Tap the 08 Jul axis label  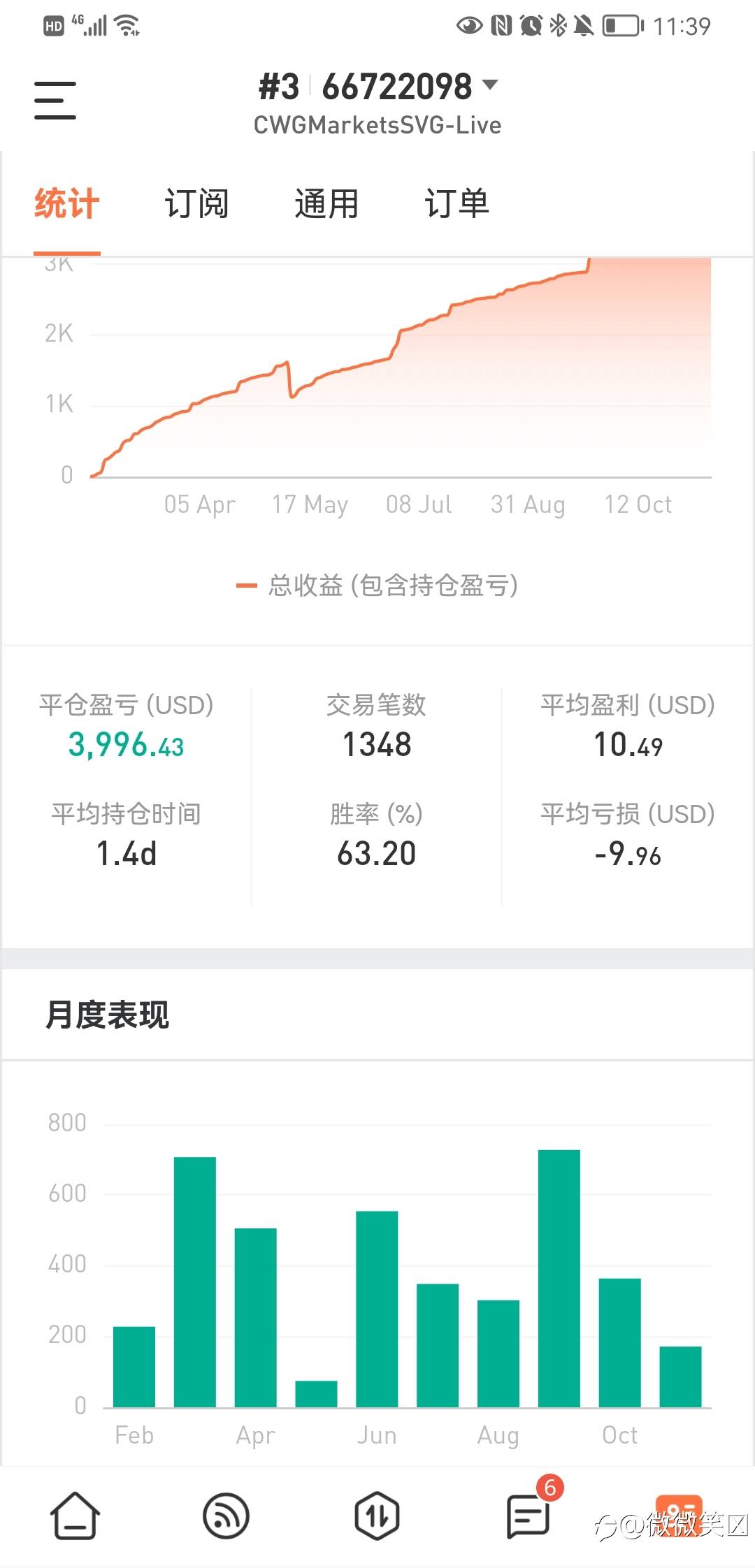[419, 504]
